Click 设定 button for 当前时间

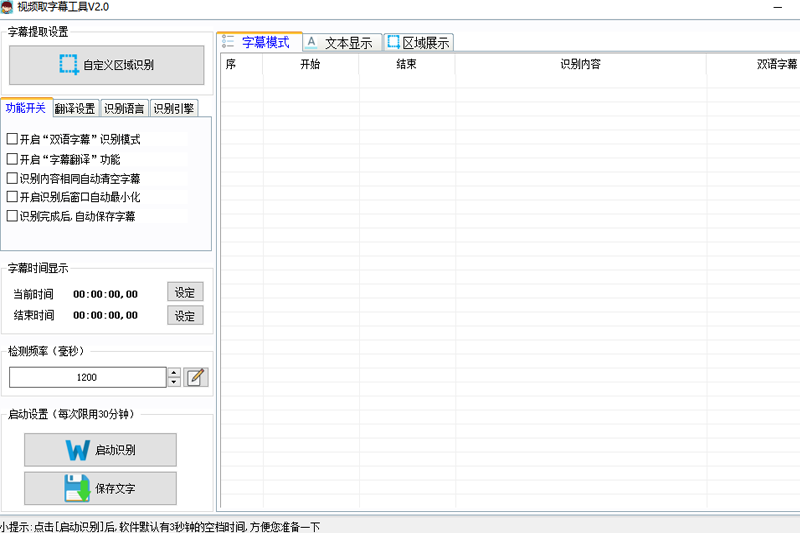[x=185, y=293]
